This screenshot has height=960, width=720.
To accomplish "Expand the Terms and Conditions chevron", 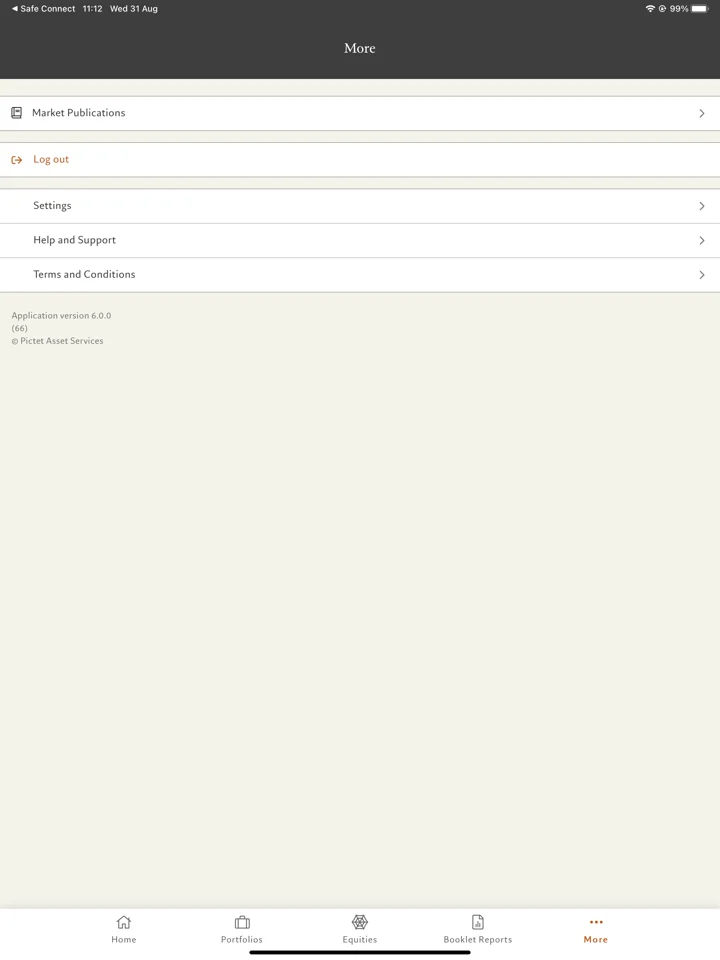I will (702, 275).
